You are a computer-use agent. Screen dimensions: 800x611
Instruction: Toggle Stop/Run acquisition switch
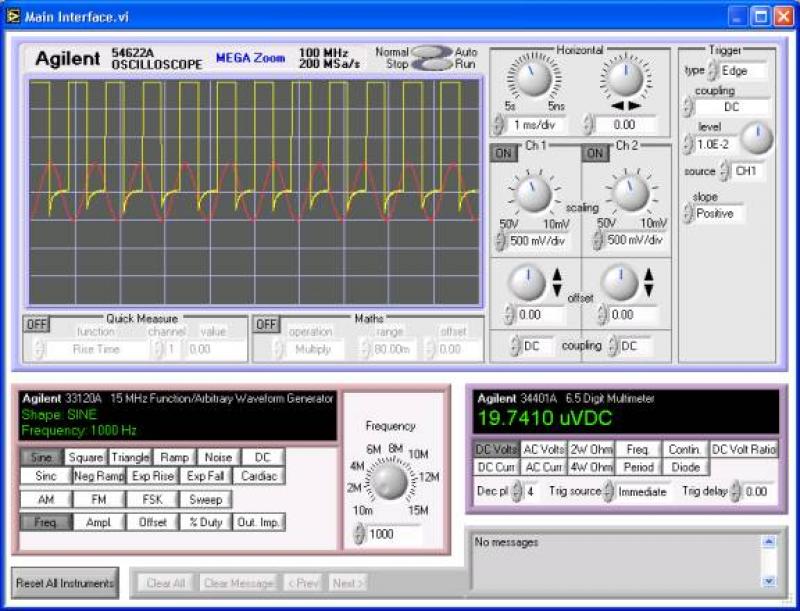click(432, 64)
